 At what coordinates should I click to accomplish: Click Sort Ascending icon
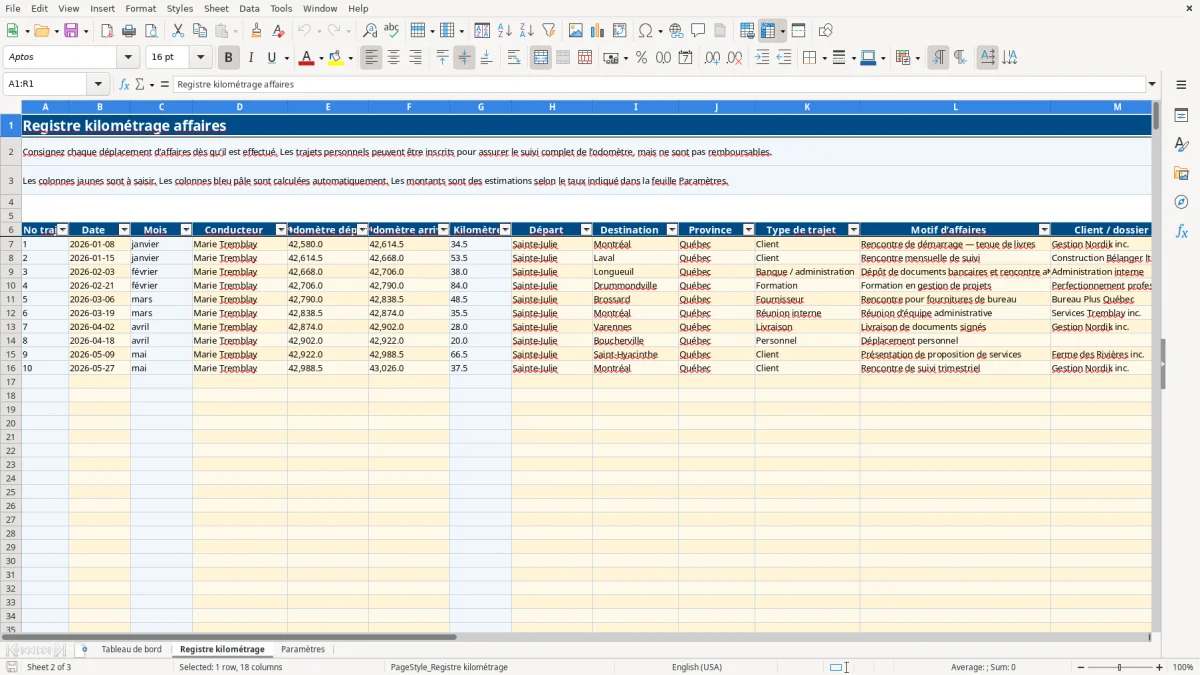click(504, 31)
